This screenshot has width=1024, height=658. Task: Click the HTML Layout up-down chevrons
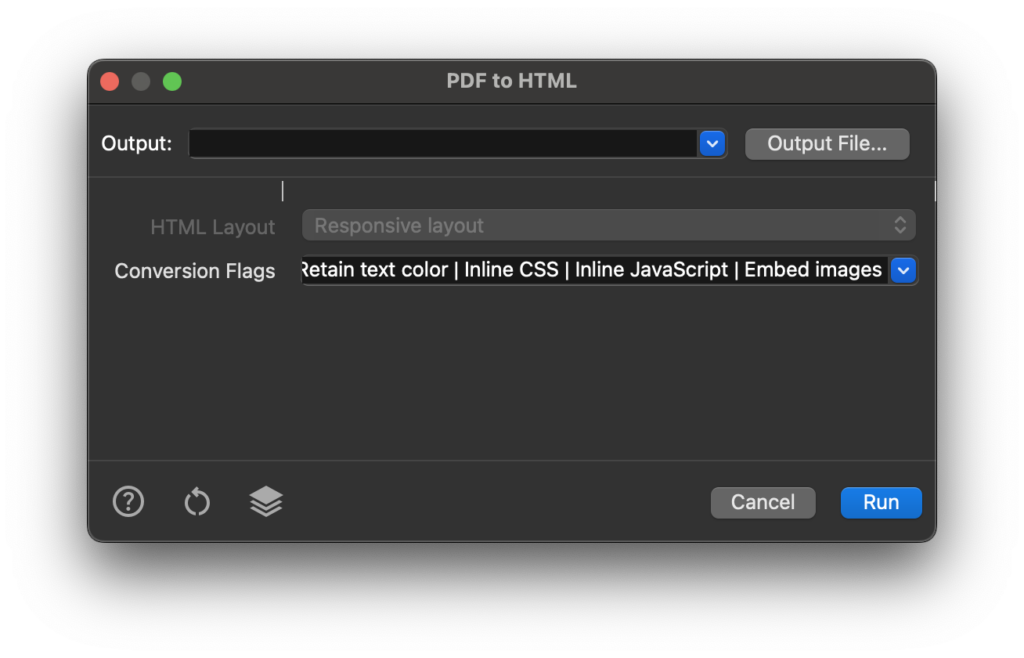[x=900, y=226]
